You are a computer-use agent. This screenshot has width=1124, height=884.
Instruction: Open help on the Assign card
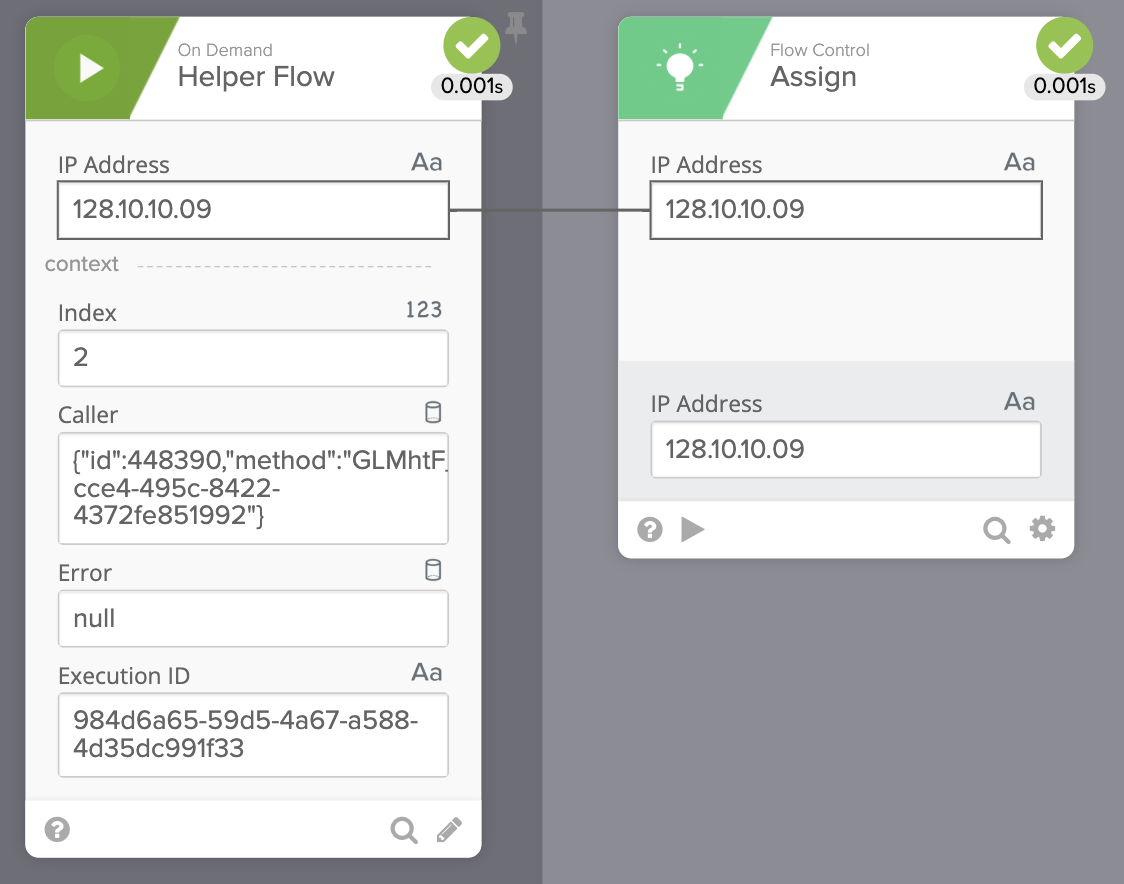(650, 529)
